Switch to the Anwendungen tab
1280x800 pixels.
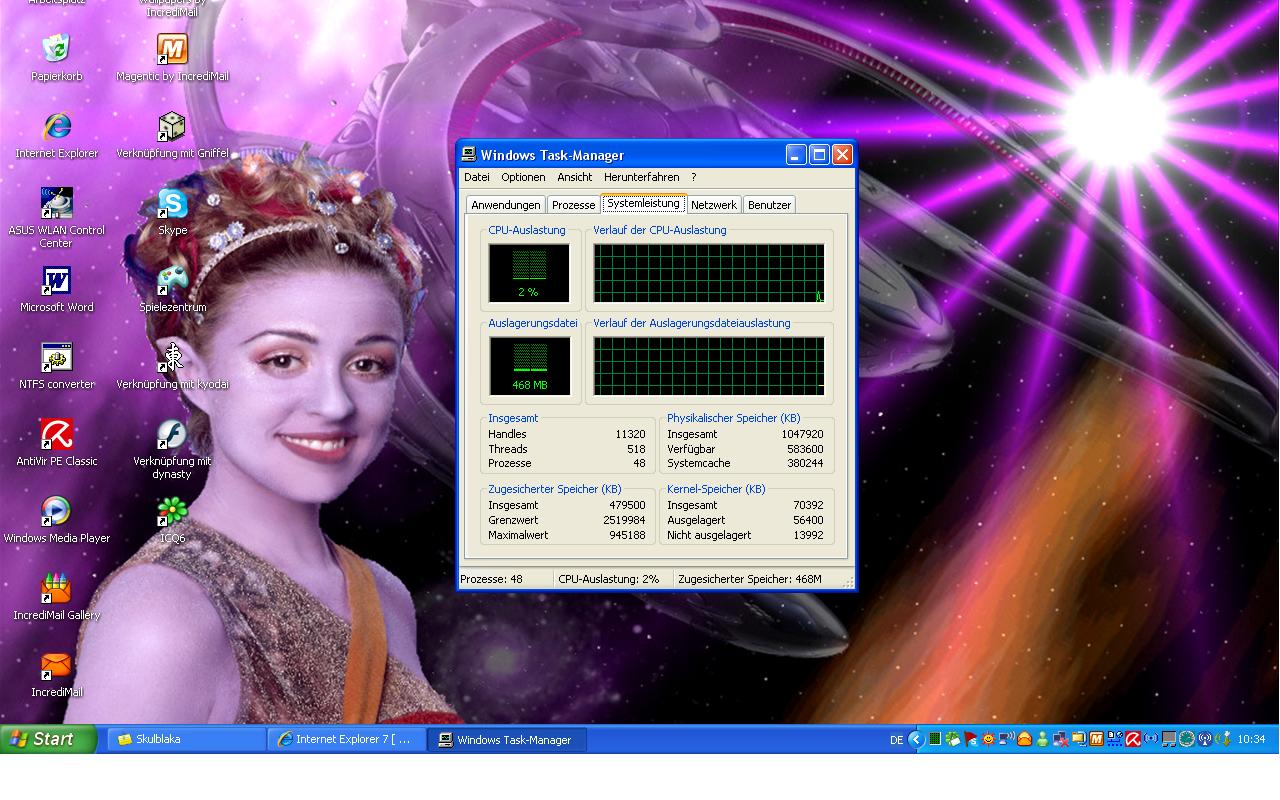(x=505, y=205)
